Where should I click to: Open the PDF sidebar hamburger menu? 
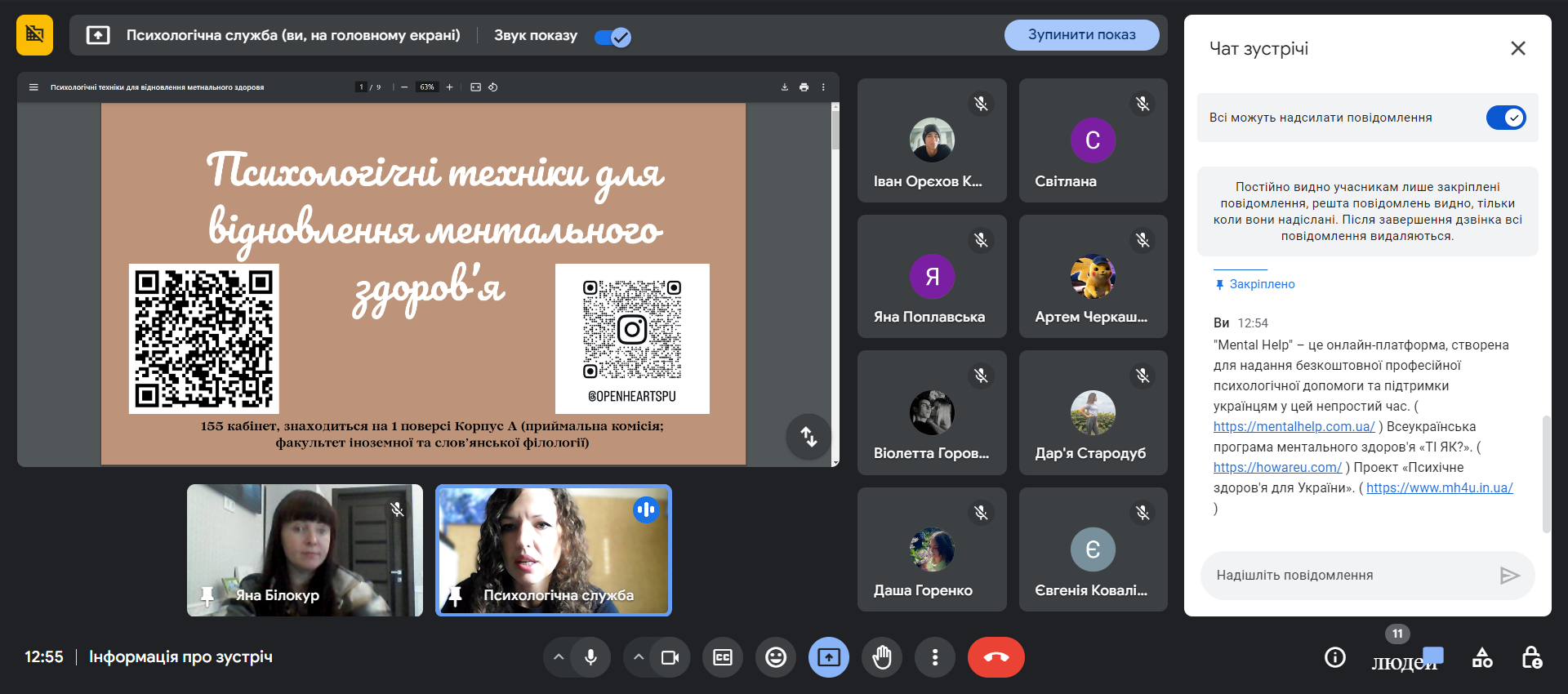point(33,87)
